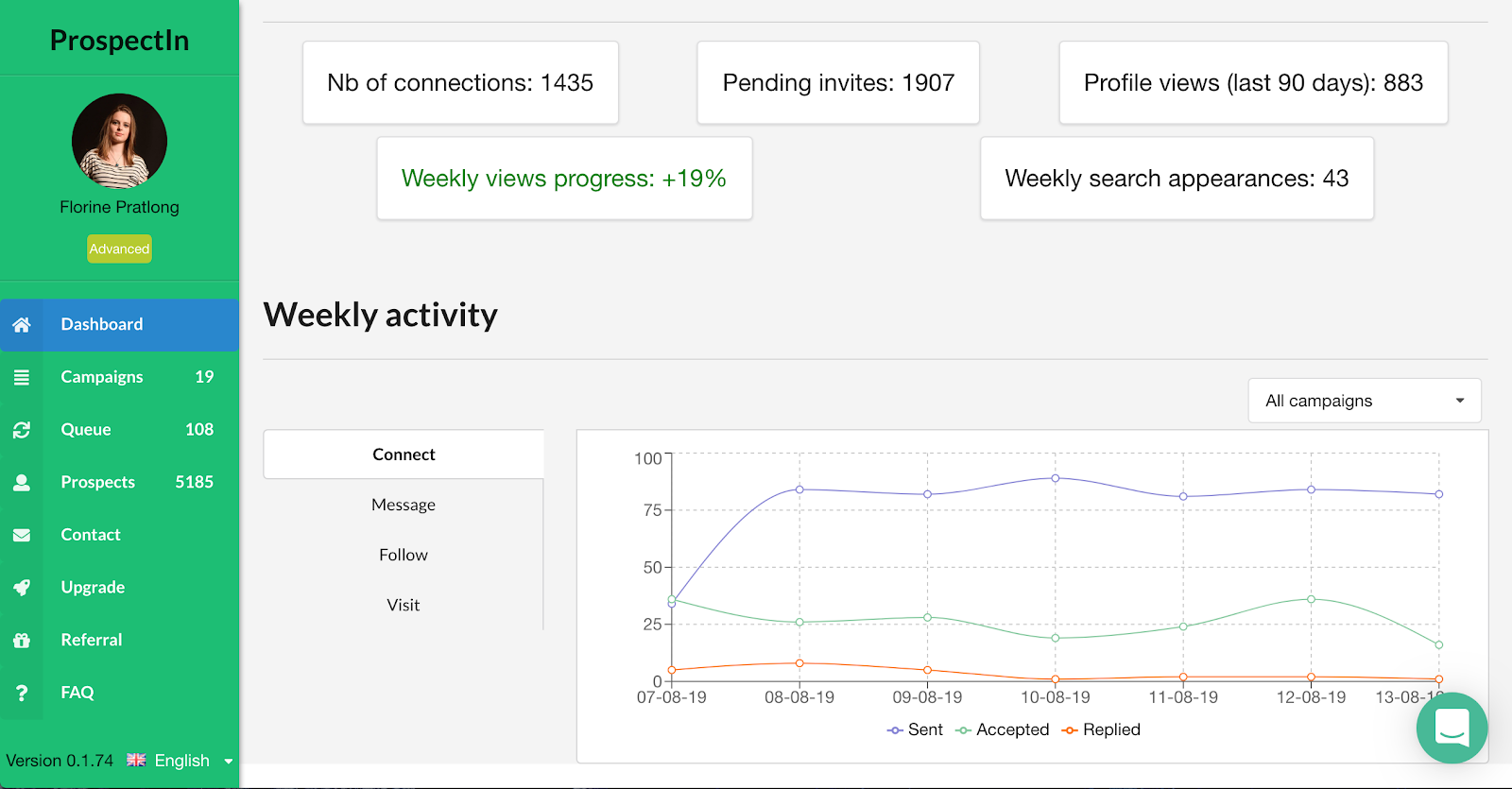Click the Prospects person icon

(22, 482)
